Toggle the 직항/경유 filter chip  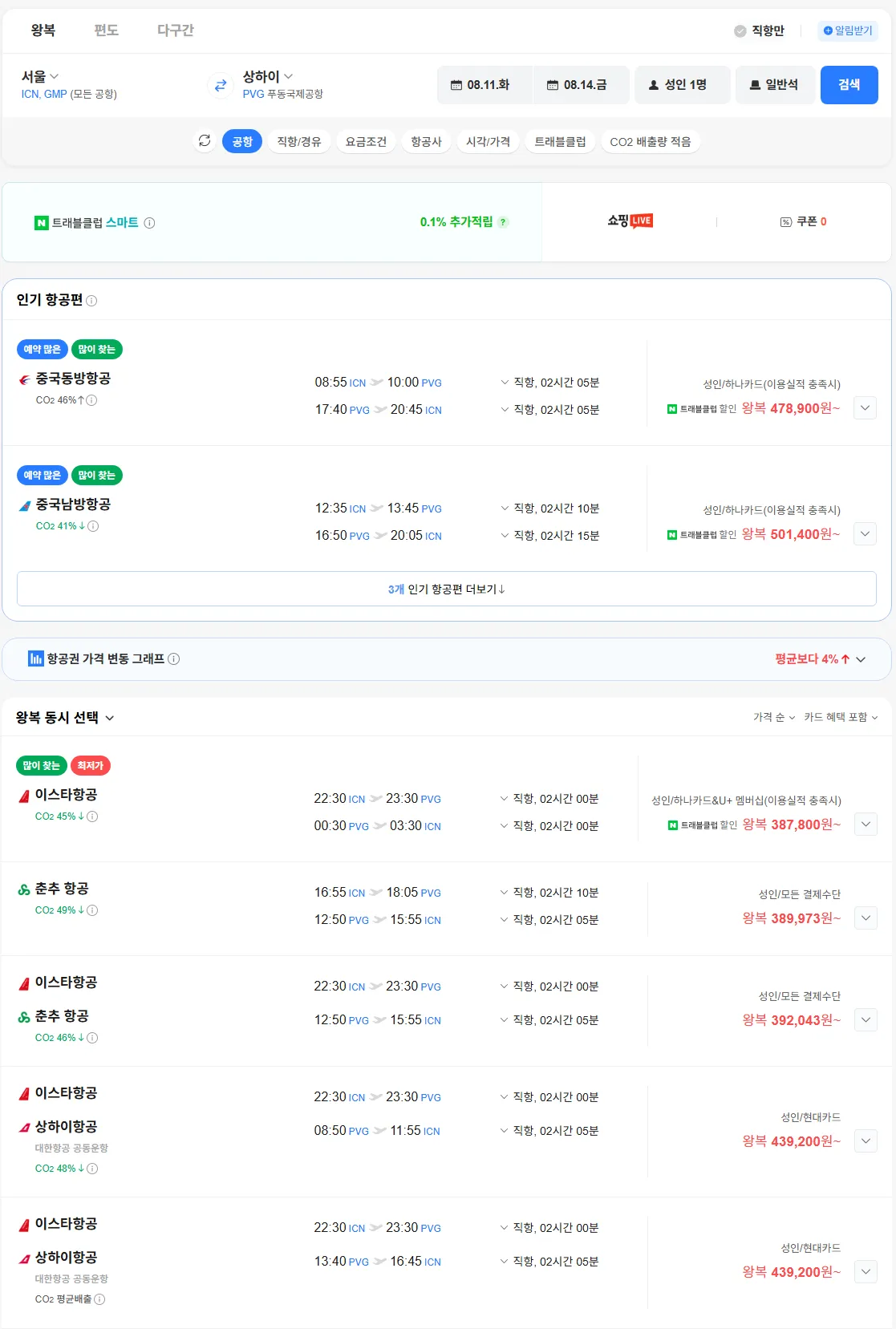click(298, 141)
